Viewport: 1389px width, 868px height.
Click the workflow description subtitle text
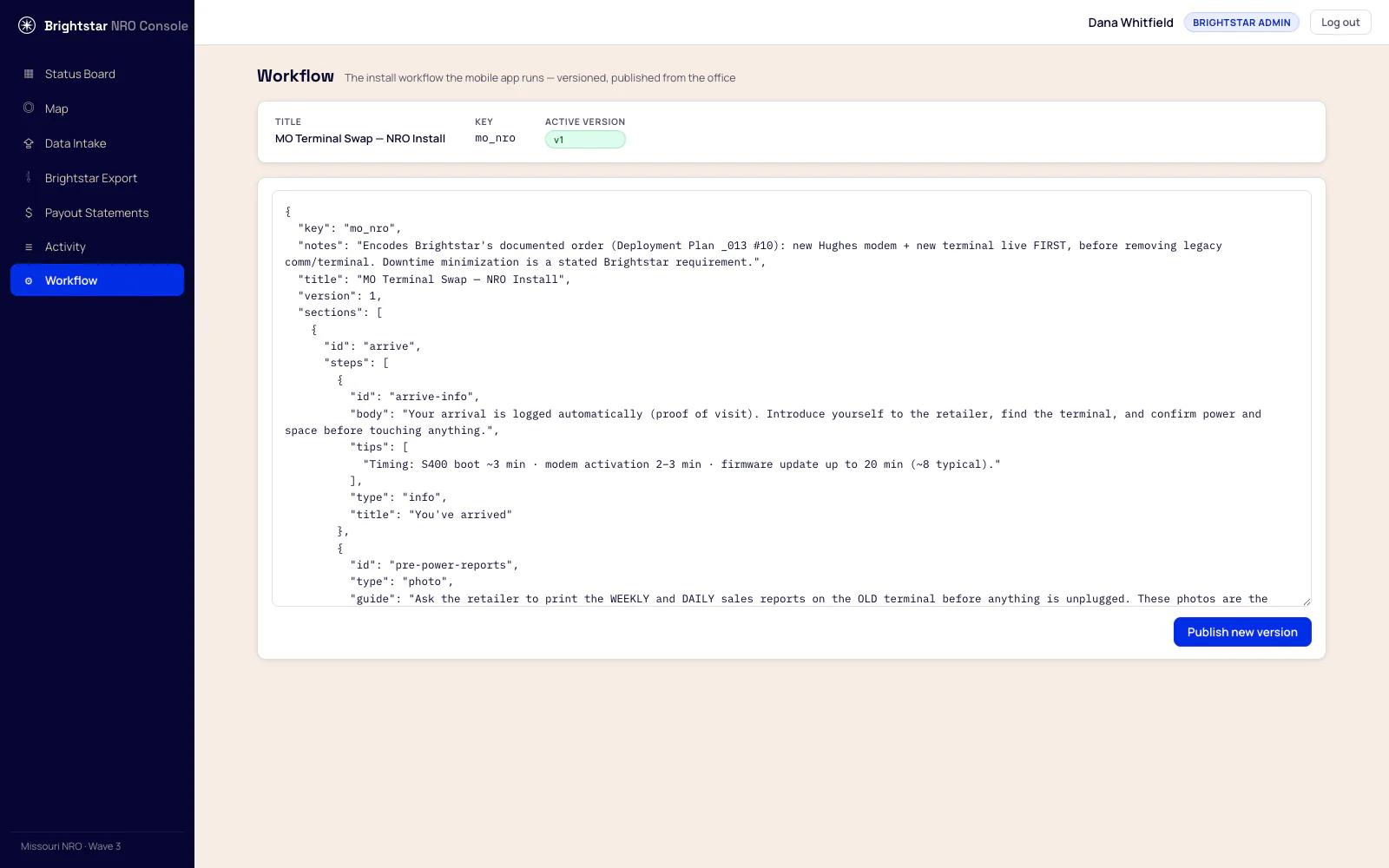540,78
